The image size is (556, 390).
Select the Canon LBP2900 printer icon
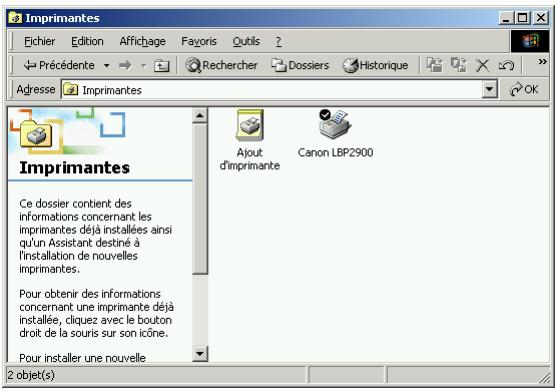click(x=335, y=124)
